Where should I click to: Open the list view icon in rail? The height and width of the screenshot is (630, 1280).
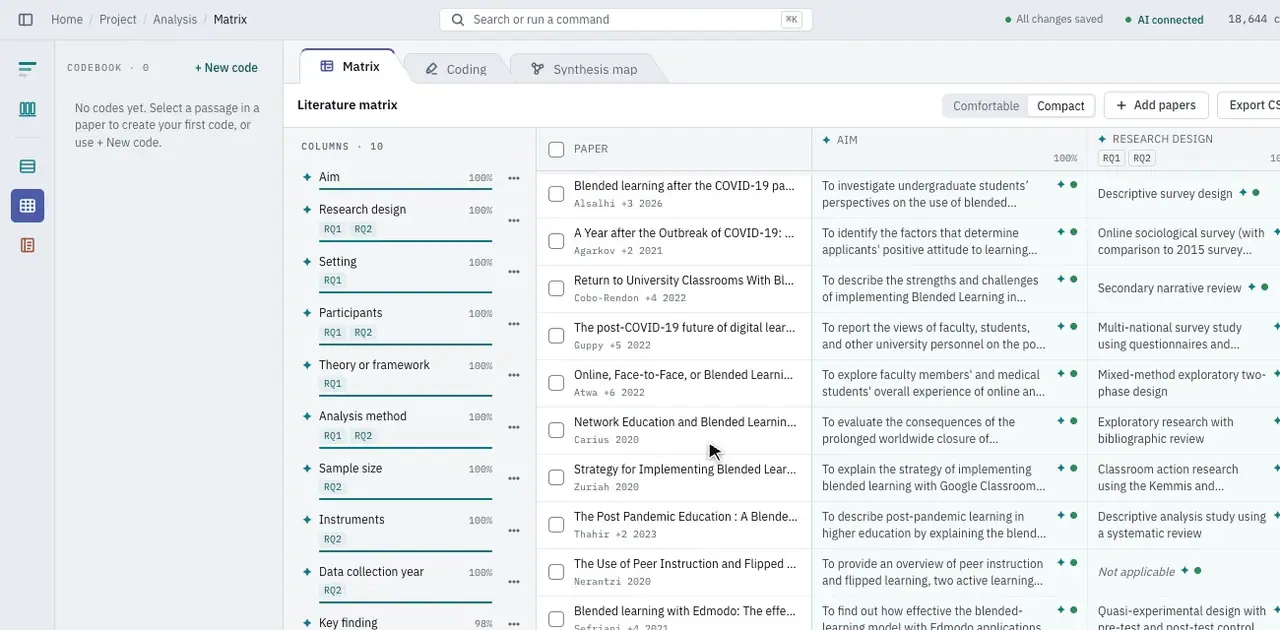[x=27, y=166]
